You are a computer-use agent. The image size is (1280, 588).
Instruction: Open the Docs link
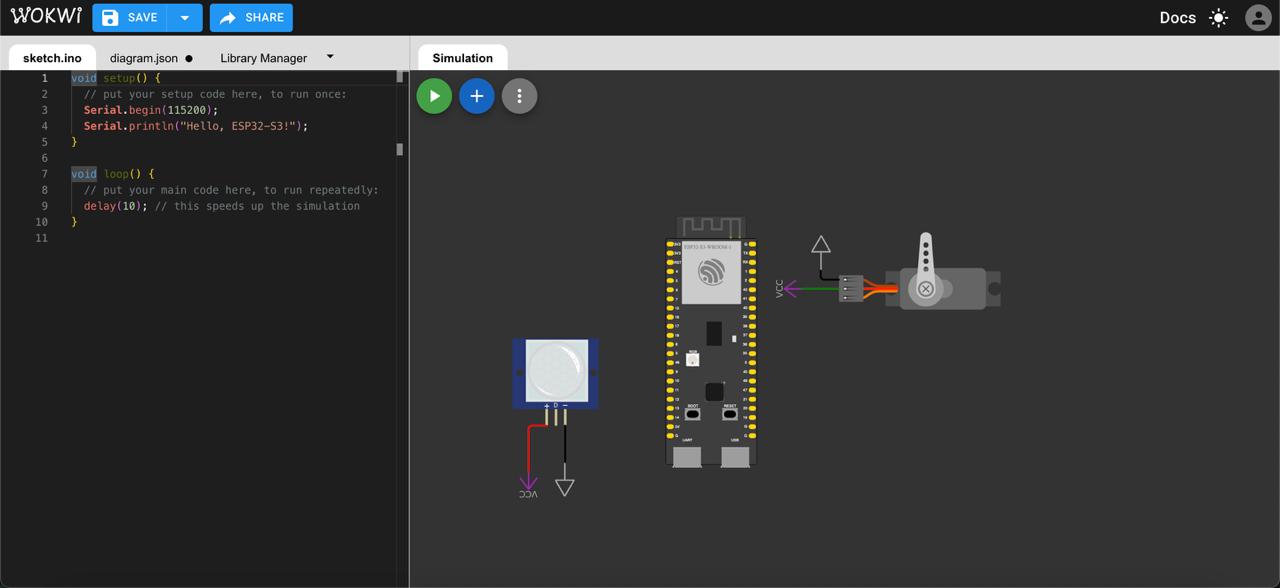[x=1177, y=18]
